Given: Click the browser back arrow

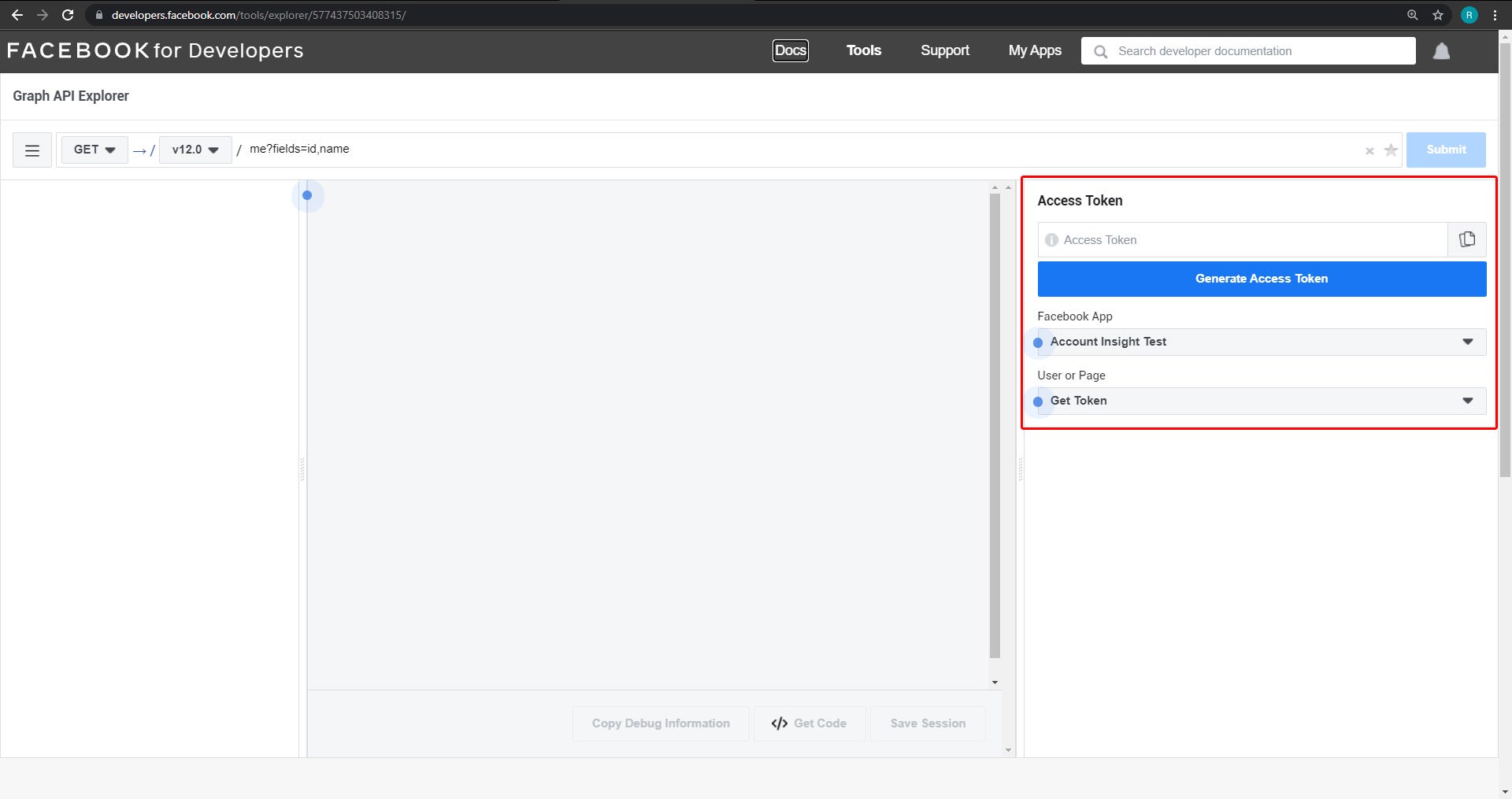Looking at the screenshot, I should click(17, 15).
